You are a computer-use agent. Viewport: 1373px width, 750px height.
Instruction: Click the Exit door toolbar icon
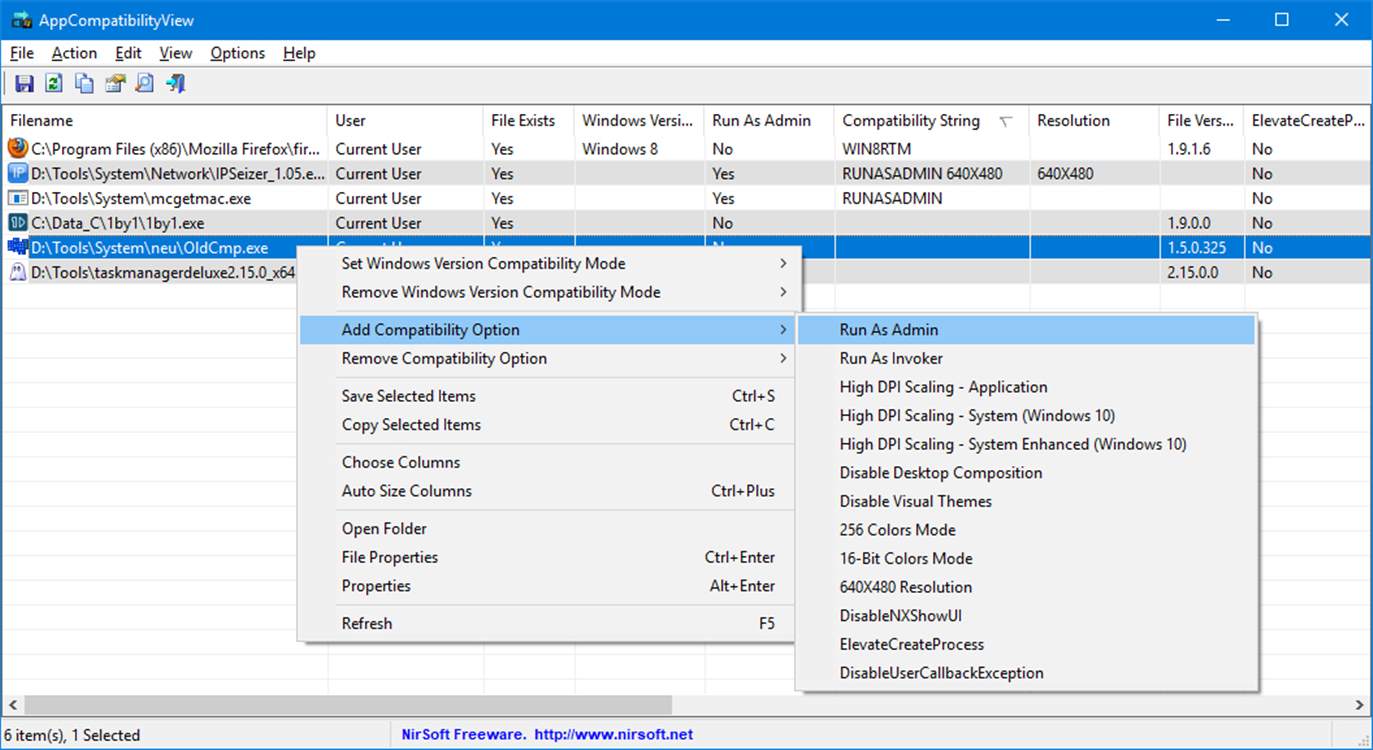[x=176, y=84]
